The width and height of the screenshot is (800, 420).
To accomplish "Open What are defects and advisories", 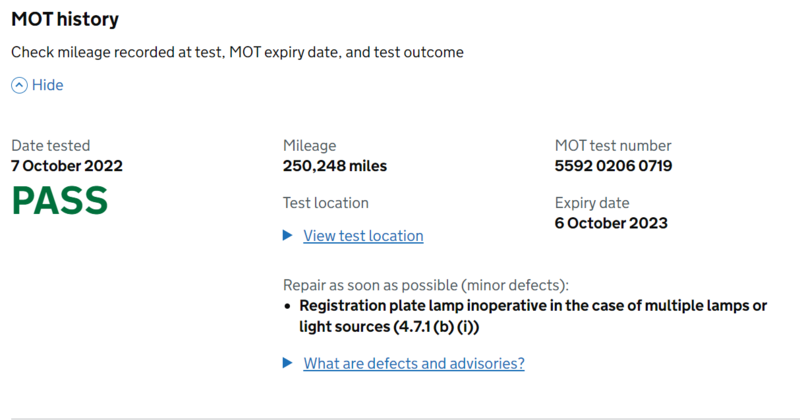I will point(414,363).
